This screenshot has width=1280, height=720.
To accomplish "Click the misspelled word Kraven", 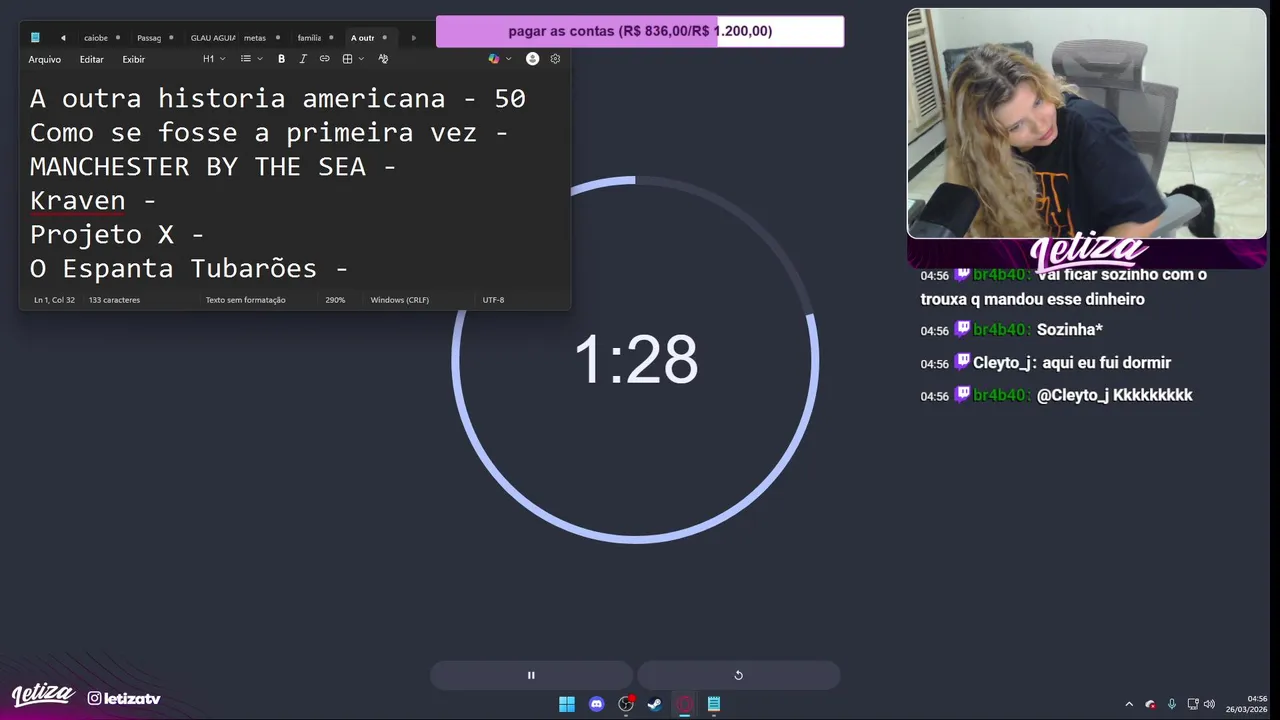I will click(78, 200).
